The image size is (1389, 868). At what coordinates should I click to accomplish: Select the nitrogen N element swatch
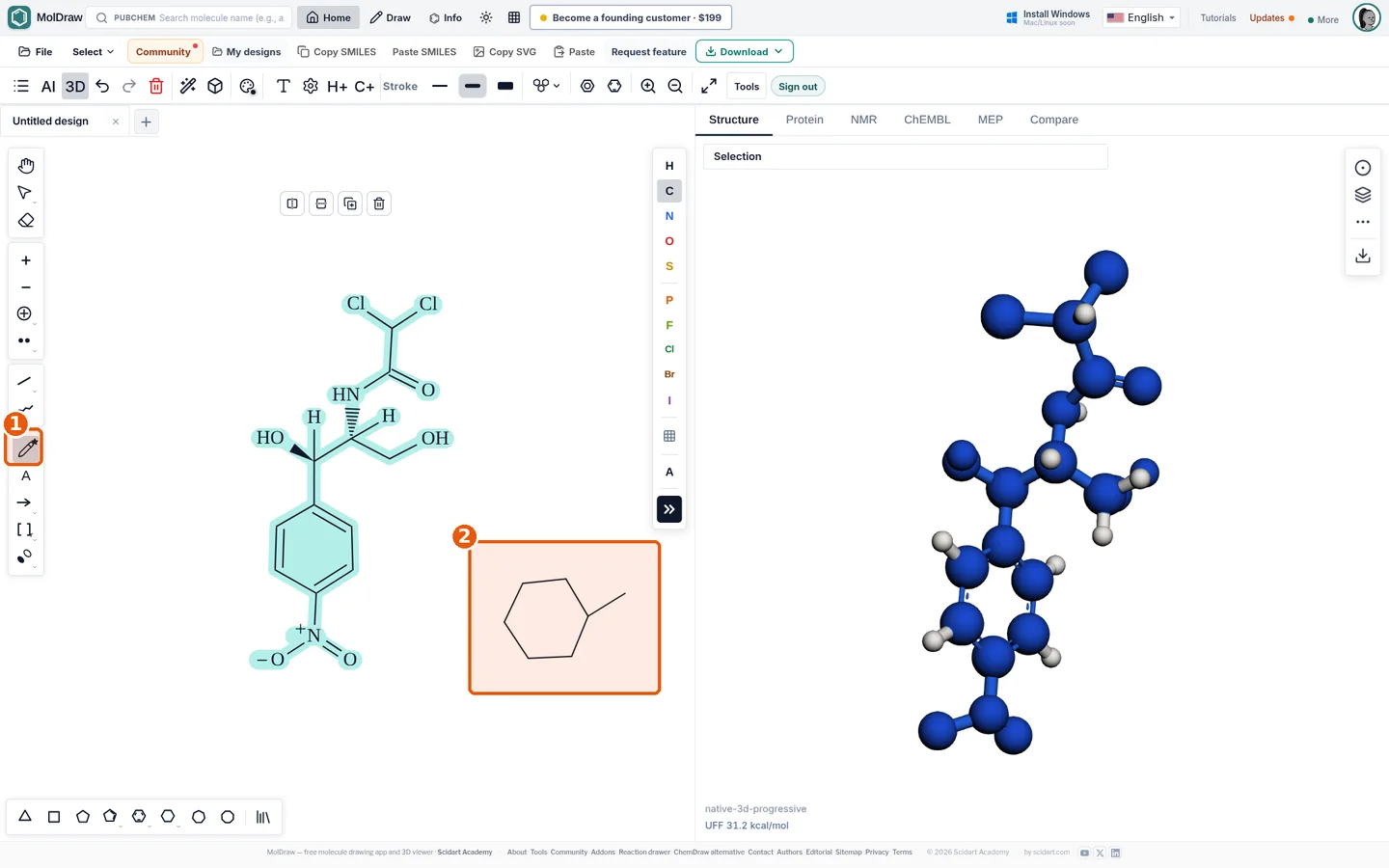tap(669, 216)
